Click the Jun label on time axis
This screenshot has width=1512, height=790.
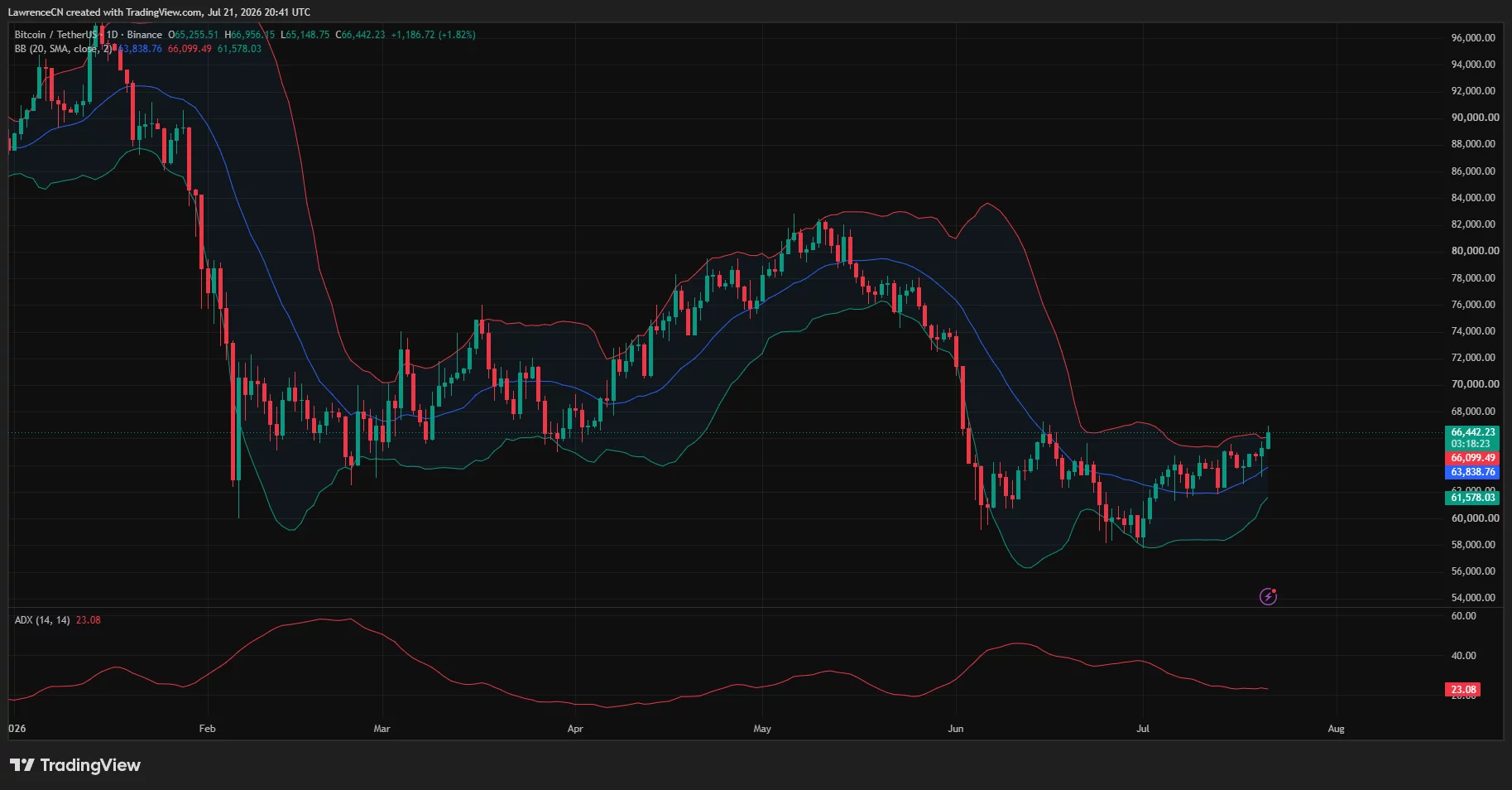pos(956,729)
